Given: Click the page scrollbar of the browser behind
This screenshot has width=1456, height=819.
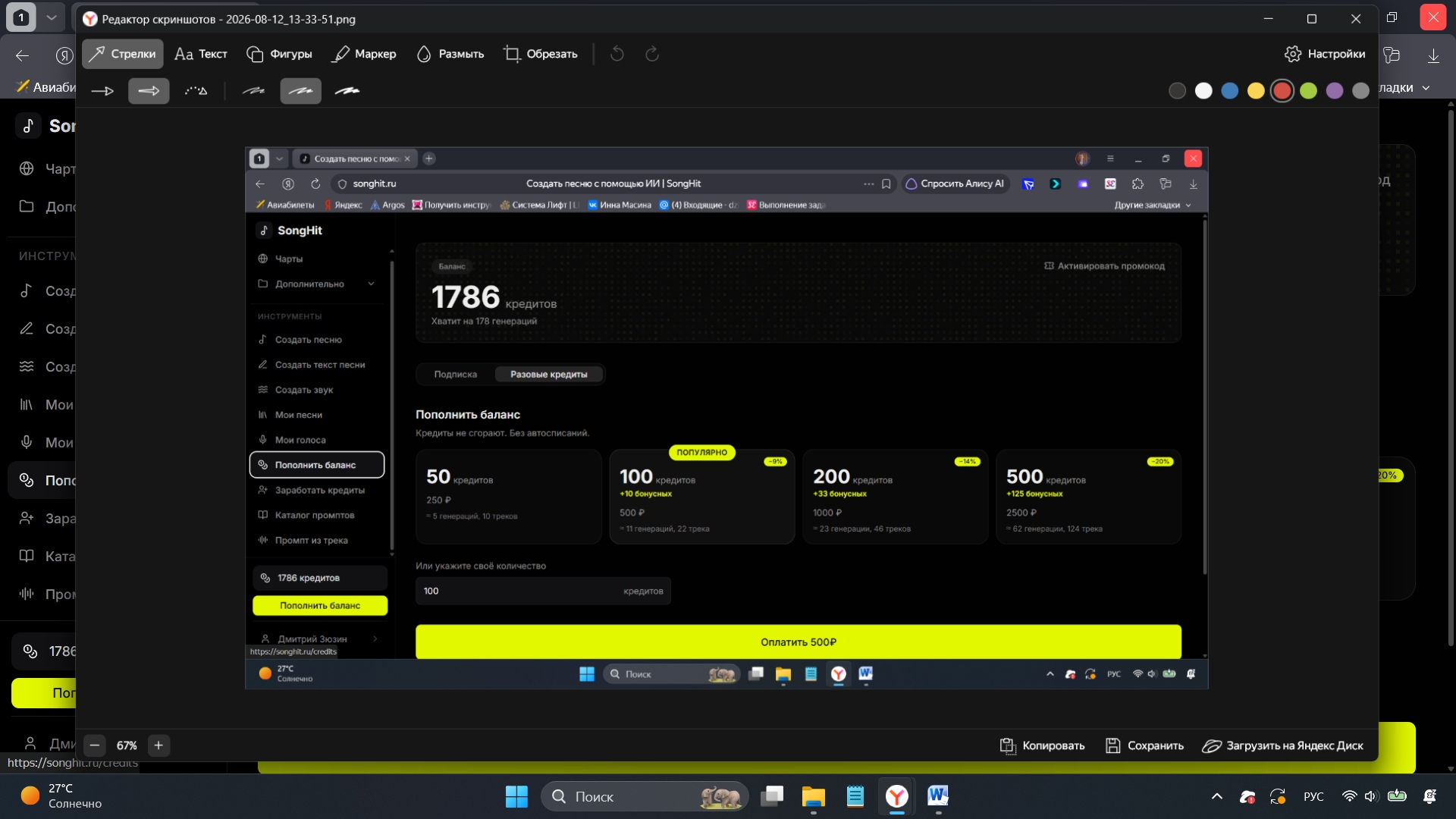Looking at the screenshot, I should click(1451, 379).
